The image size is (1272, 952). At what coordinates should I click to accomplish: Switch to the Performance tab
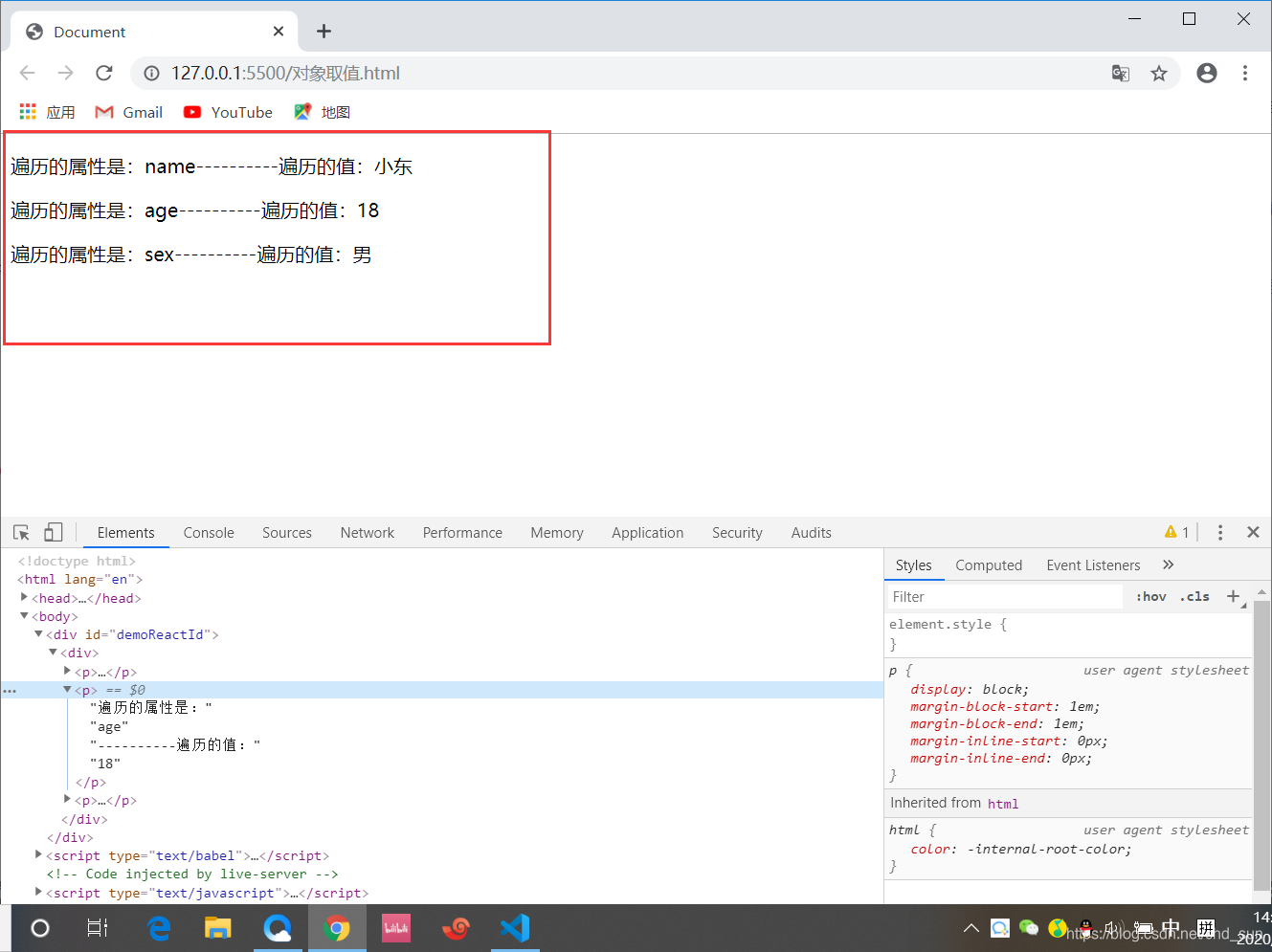coord(462,533)
